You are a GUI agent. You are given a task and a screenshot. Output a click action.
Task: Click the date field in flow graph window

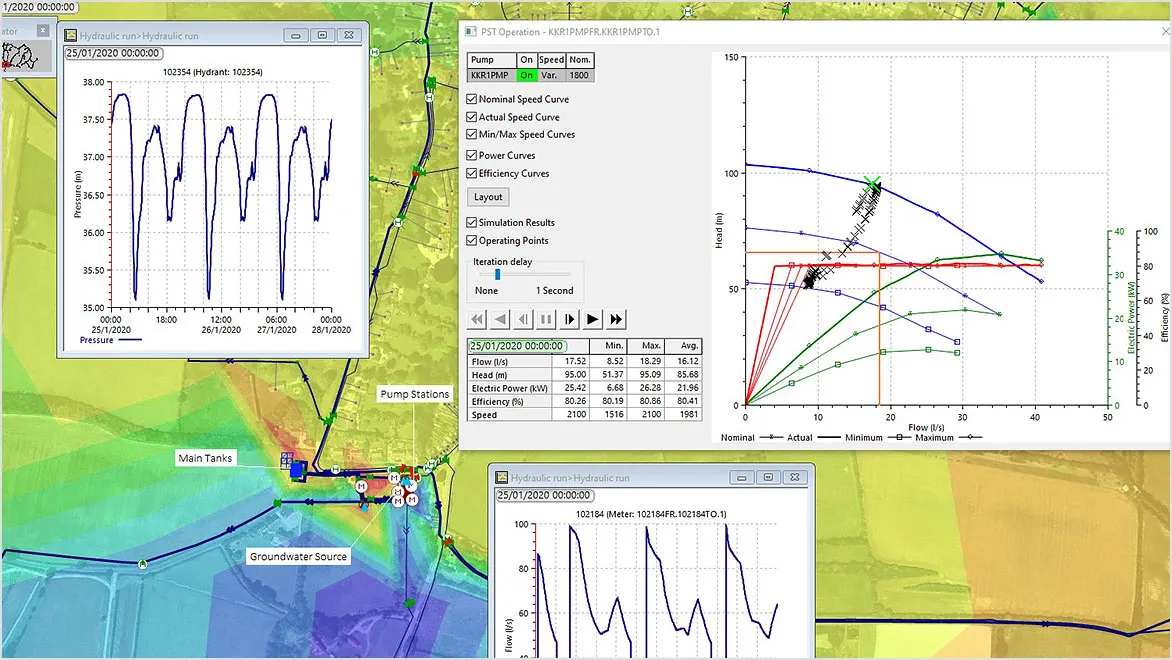pyautogui.click(x=545, y=496)
